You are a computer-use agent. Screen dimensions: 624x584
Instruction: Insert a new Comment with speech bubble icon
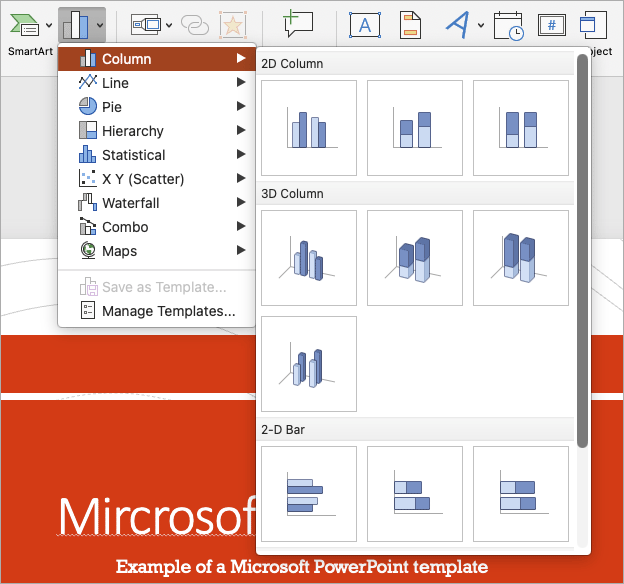tap(298, 24)
